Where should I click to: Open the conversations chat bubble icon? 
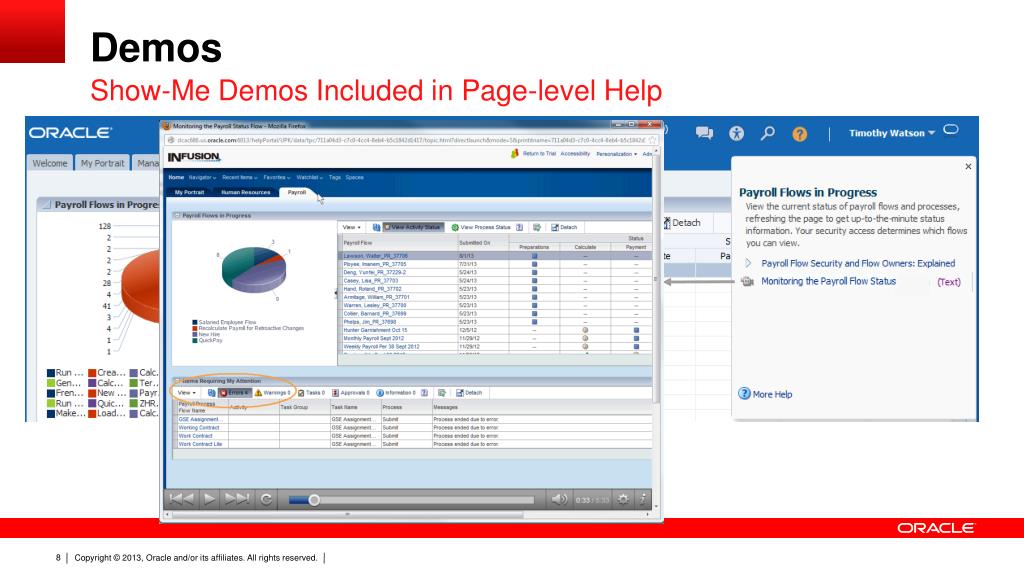click(704, 133)
